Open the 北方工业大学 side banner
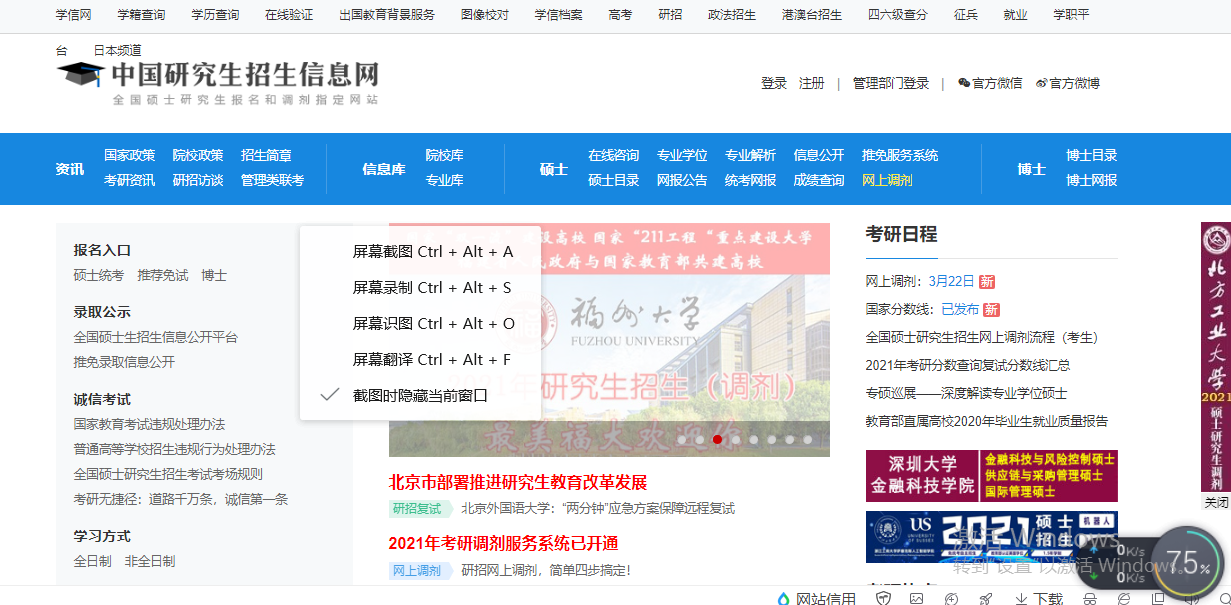The image size is (1231, 605). click(1216, 357)
